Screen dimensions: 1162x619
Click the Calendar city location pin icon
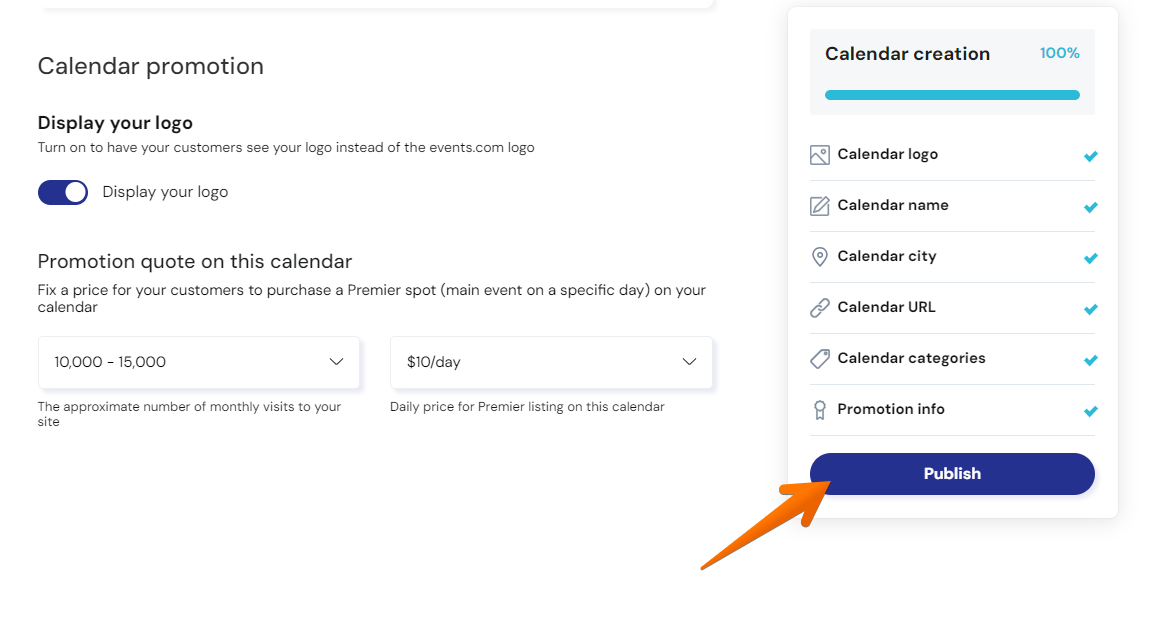[x=820, y=256]
